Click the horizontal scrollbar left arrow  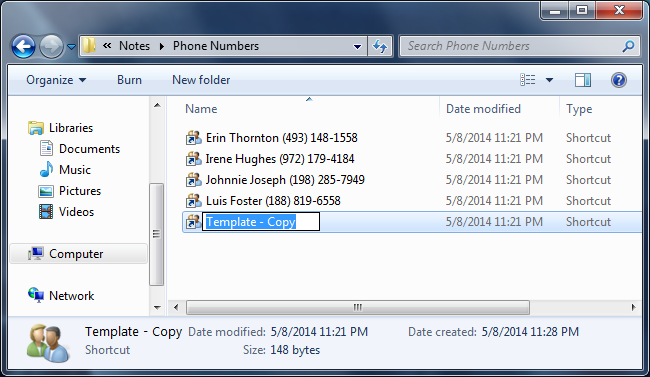coord(176,307)
